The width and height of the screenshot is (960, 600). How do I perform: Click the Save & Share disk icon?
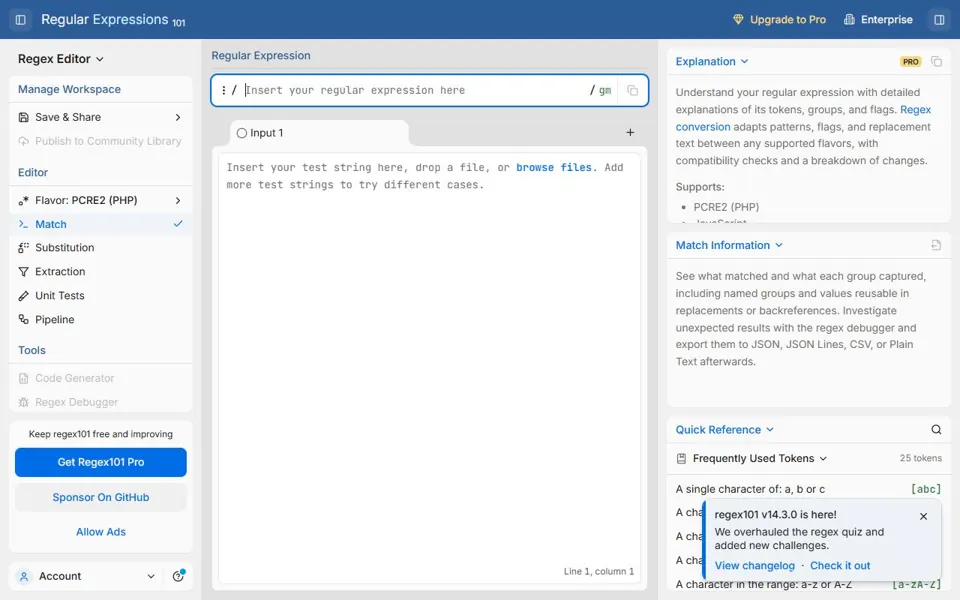click(23, 117)
